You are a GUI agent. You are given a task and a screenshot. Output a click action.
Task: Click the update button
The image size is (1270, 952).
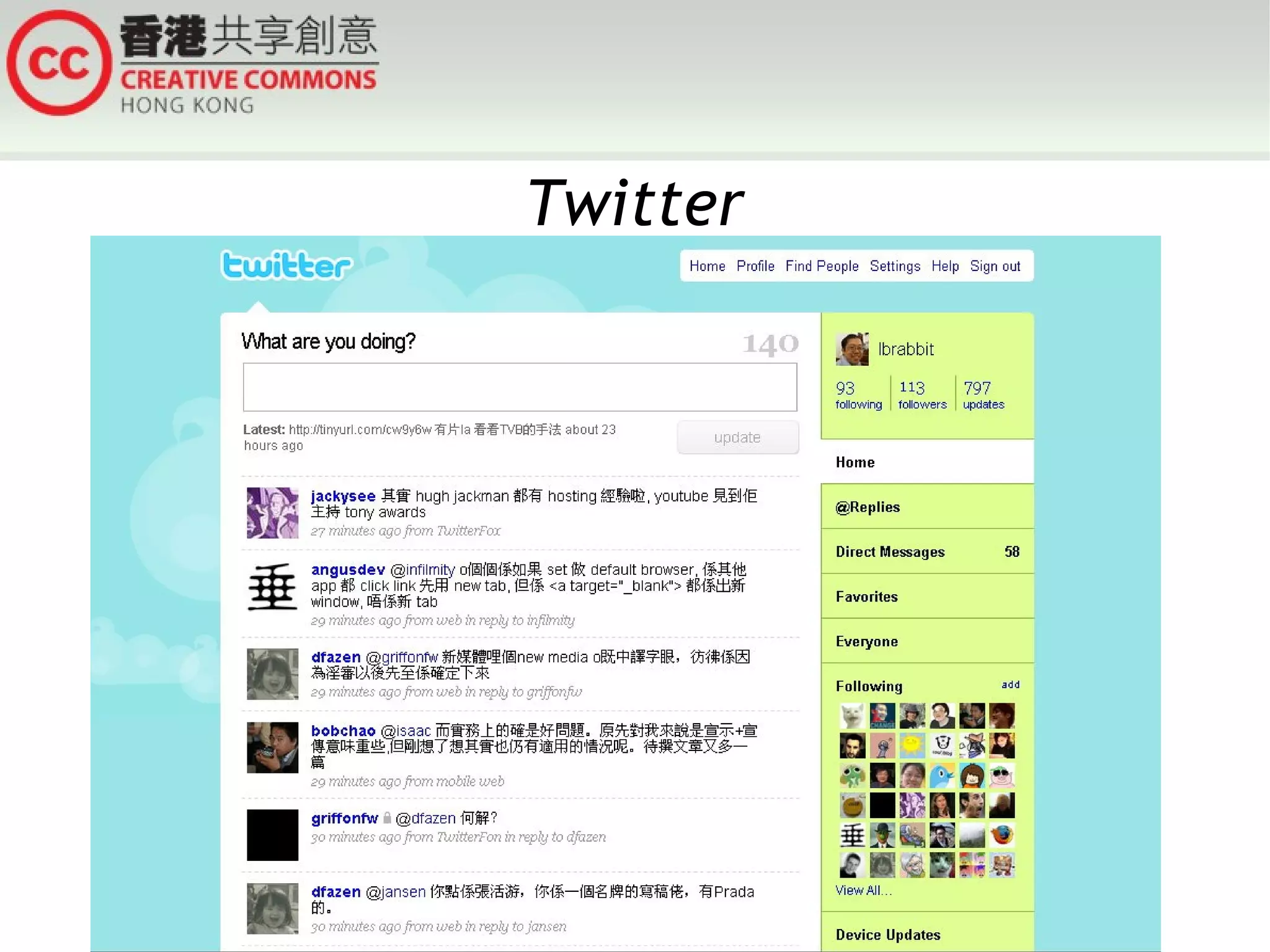pos(737,437)
